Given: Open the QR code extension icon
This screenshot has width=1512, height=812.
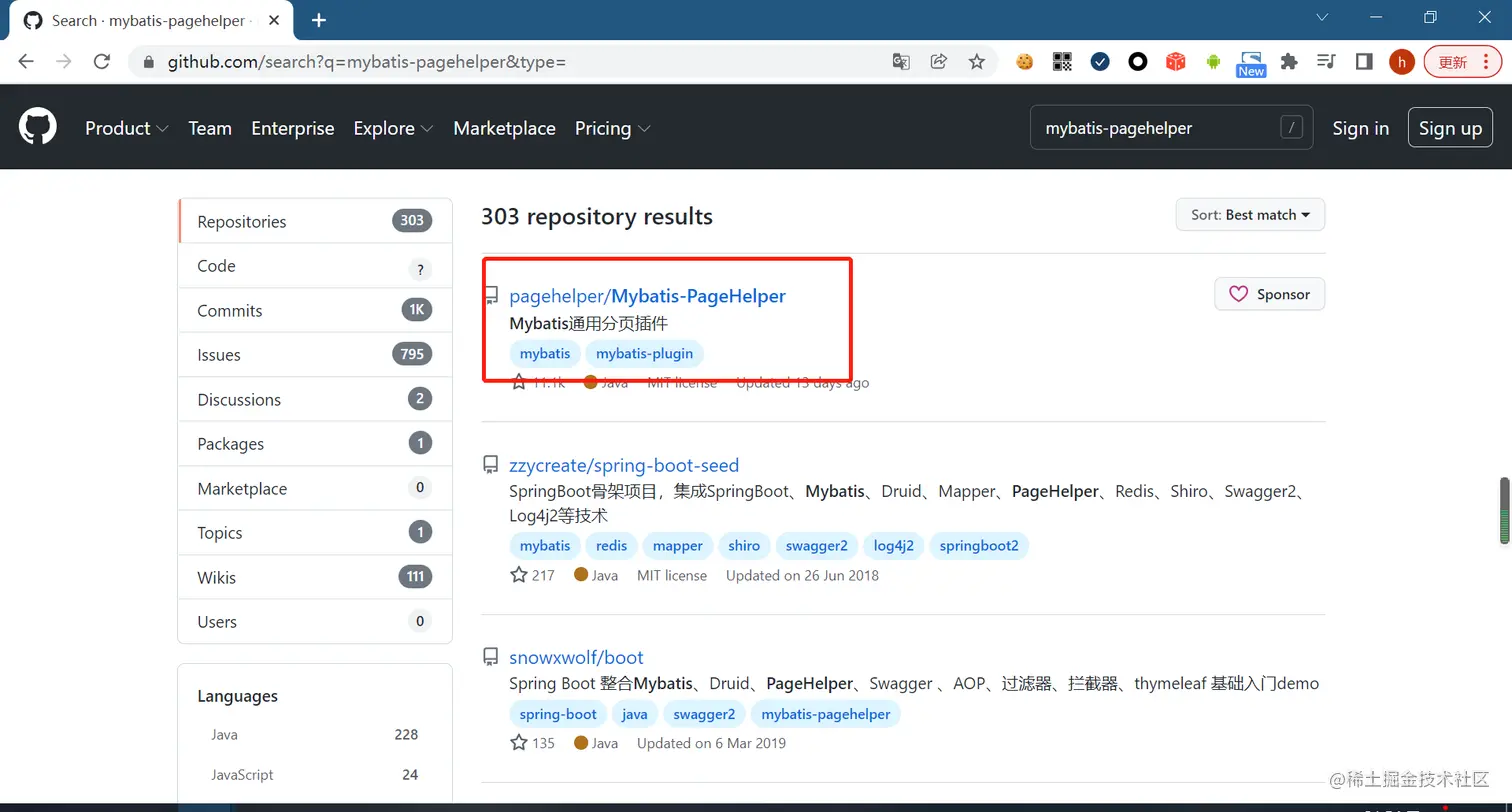Looking at the screenshot, I should click(1062, 62).
